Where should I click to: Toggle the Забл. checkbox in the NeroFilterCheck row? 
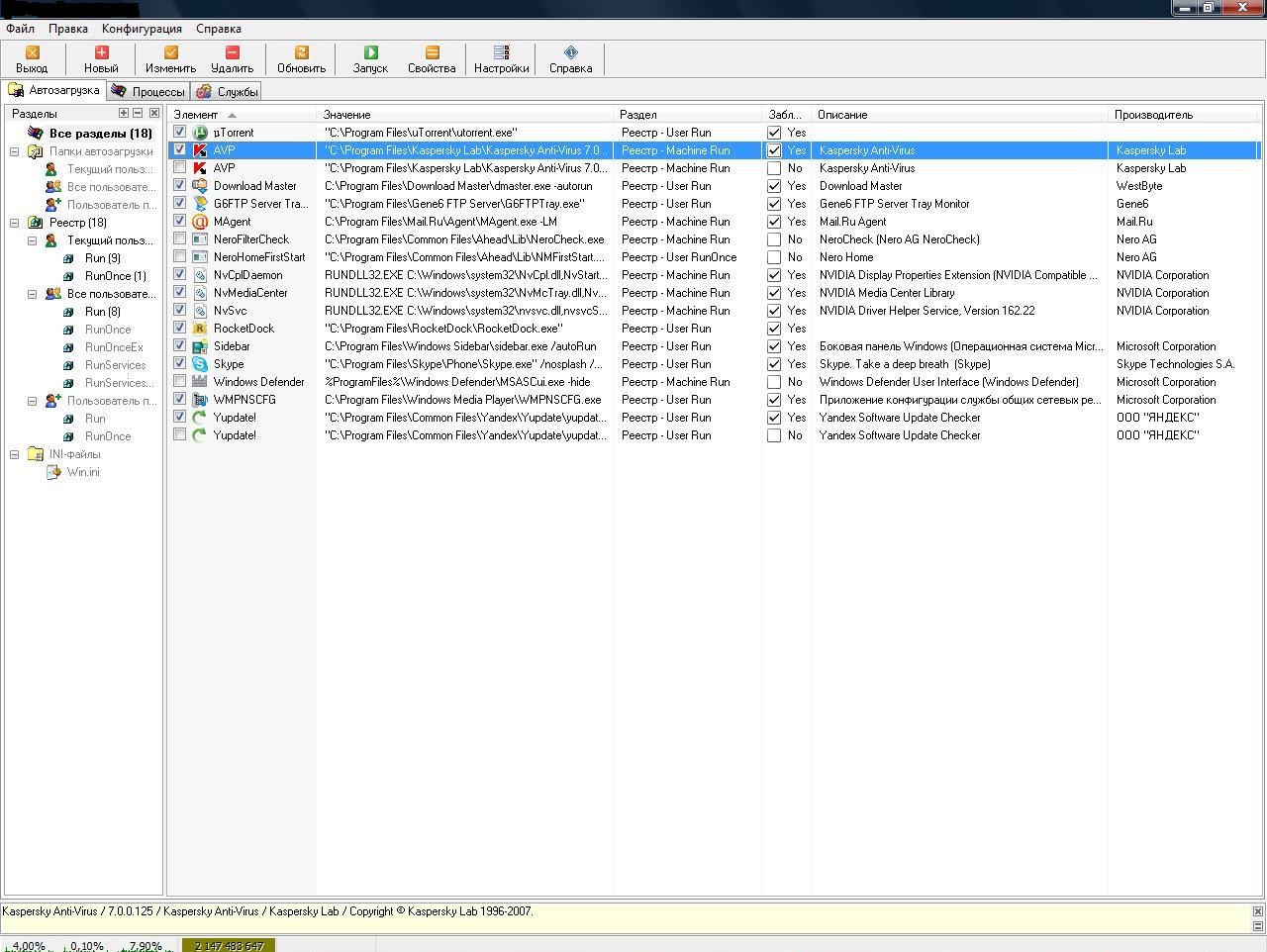(x=774, y=239)
